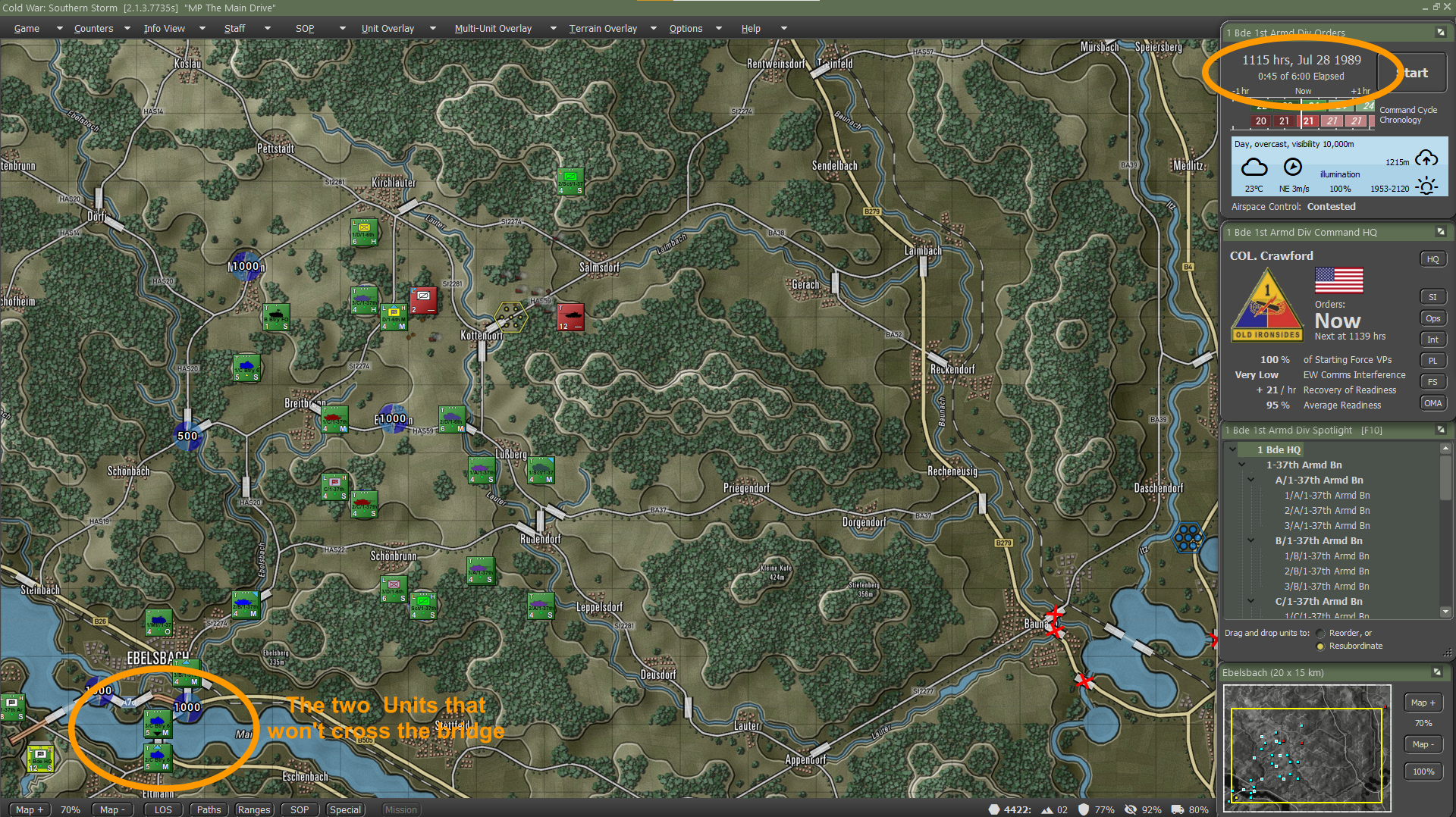Select the red enemy counter numbered 2
The image size is (1456, 817).
point(423,301)
